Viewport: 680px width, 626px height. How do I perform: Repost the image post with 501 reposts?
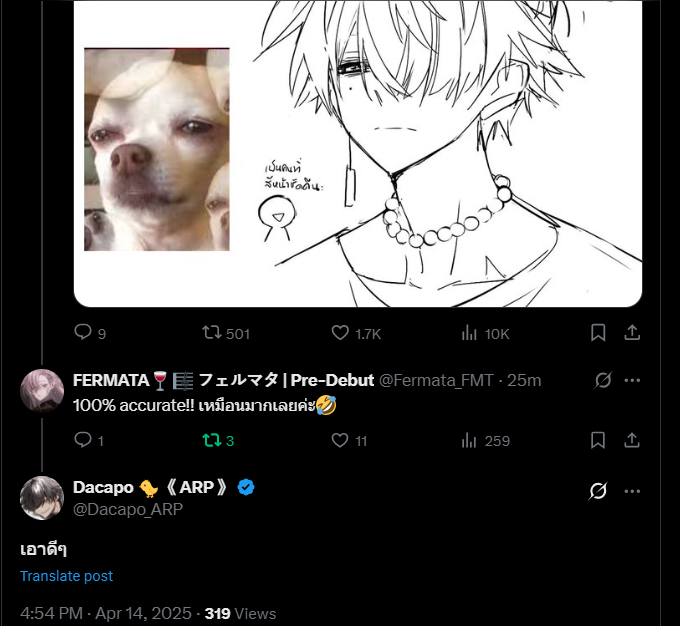(212, 333)
